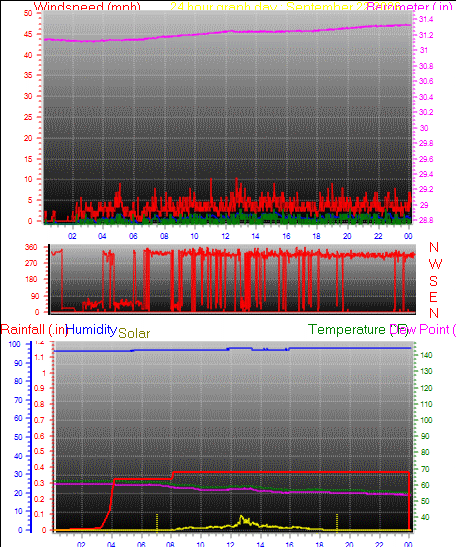Screen dimensions: 456x547
Task: Click hour 06 under the windspeed graph
Action: point(133,236)
